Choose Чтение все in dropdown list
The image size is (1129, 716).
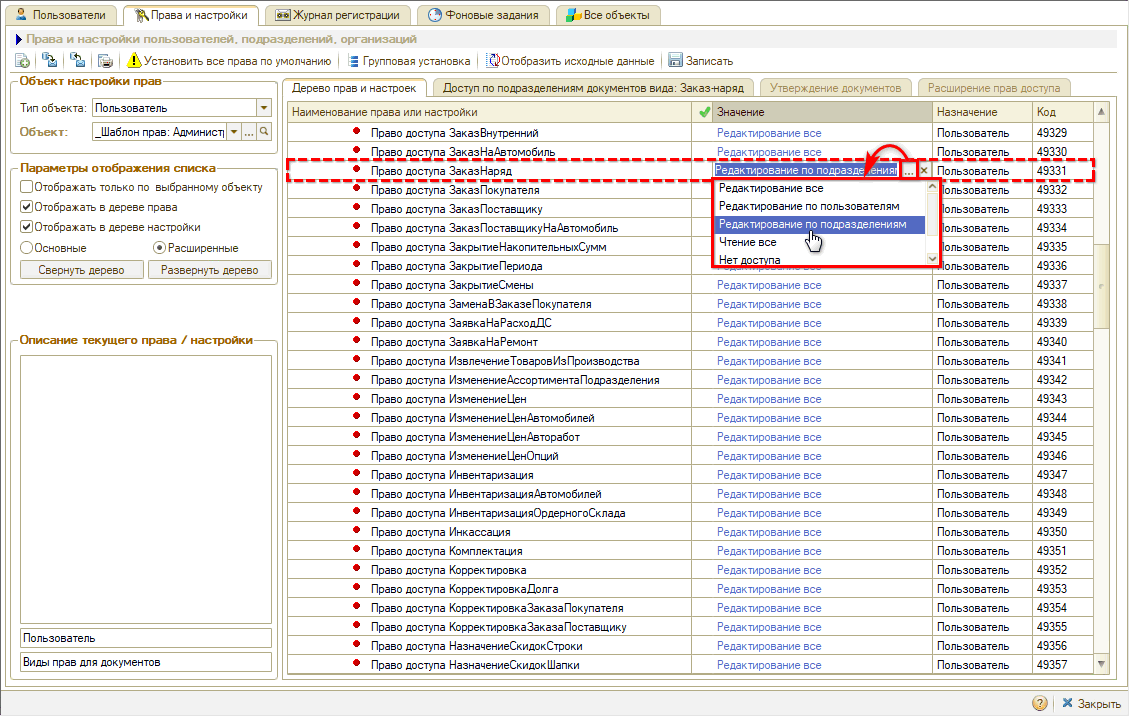coord(747,242)
